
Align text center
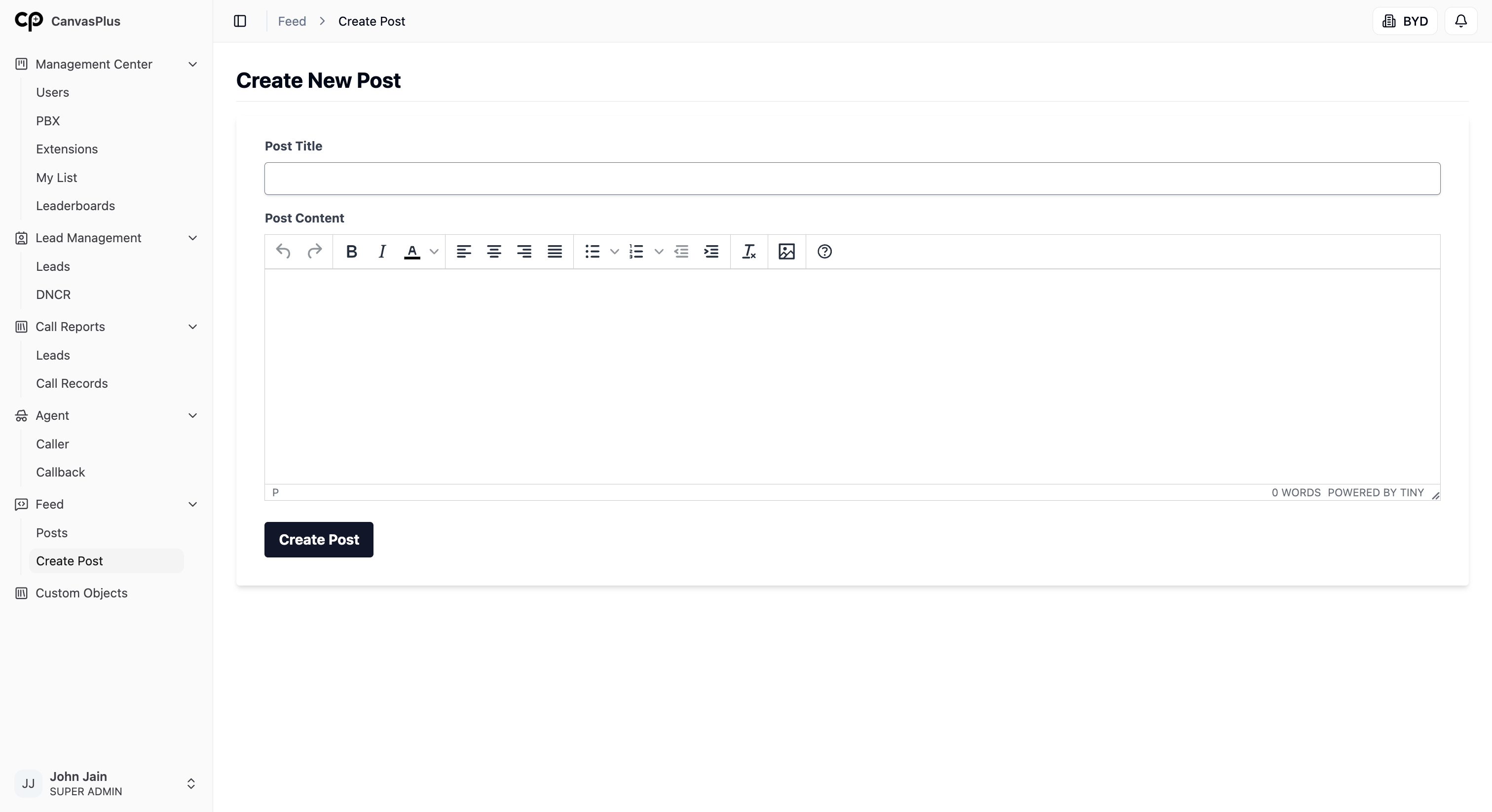(x=494, y=252)
